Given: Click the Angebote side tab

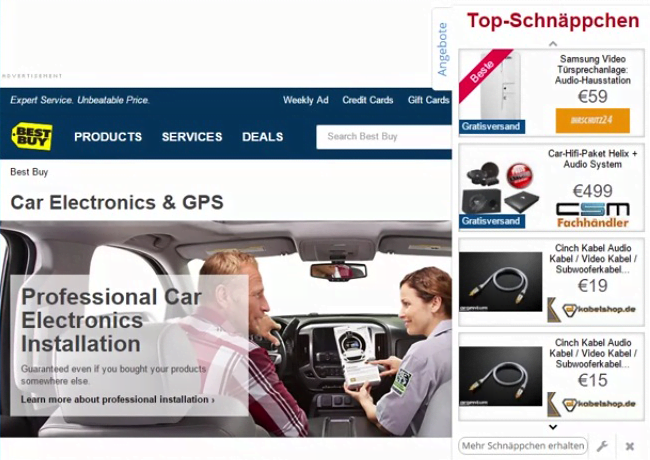Looking at the screenshot, I should point(443,49).
